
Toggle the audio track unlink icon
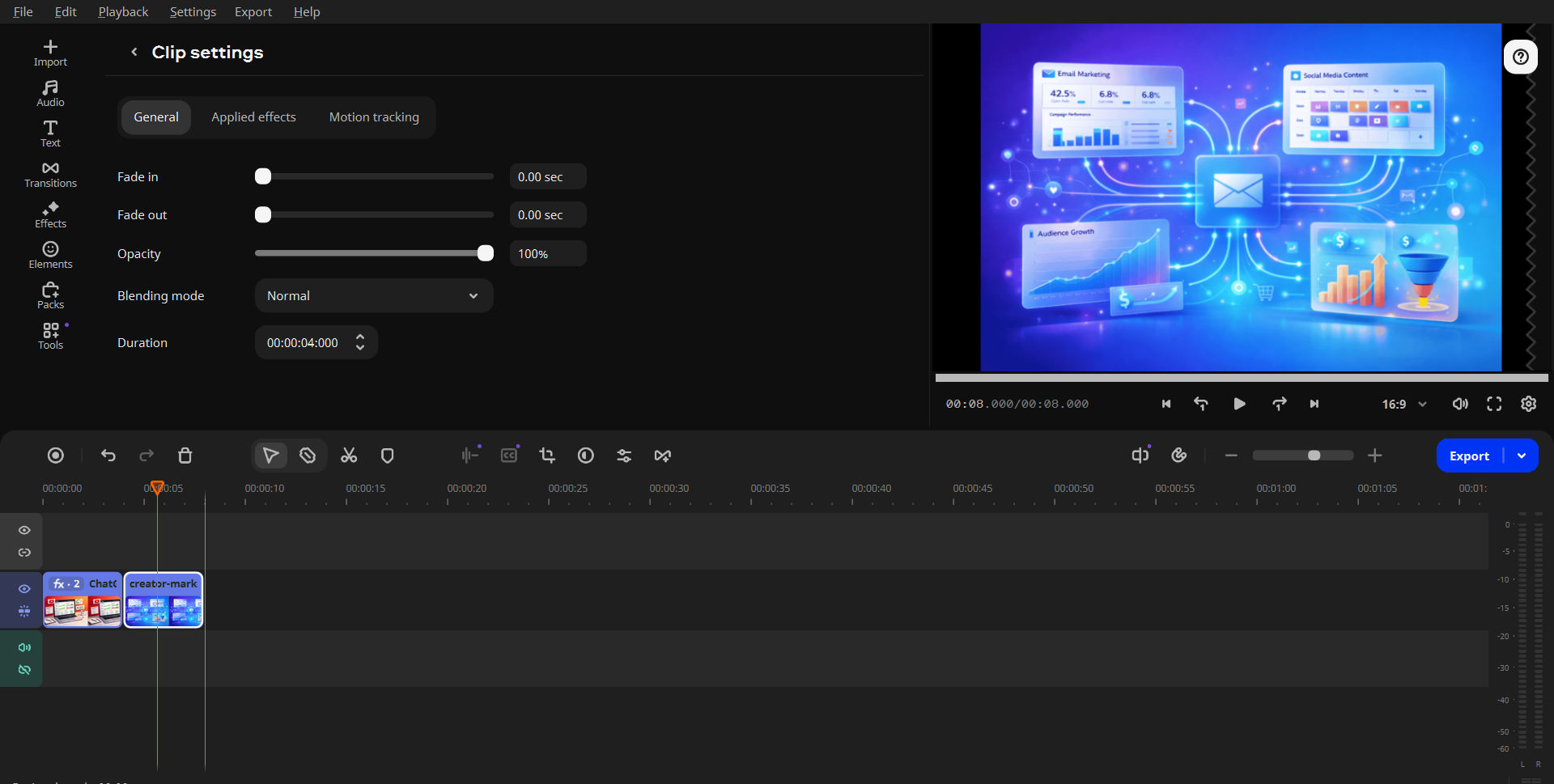(24, 670)
